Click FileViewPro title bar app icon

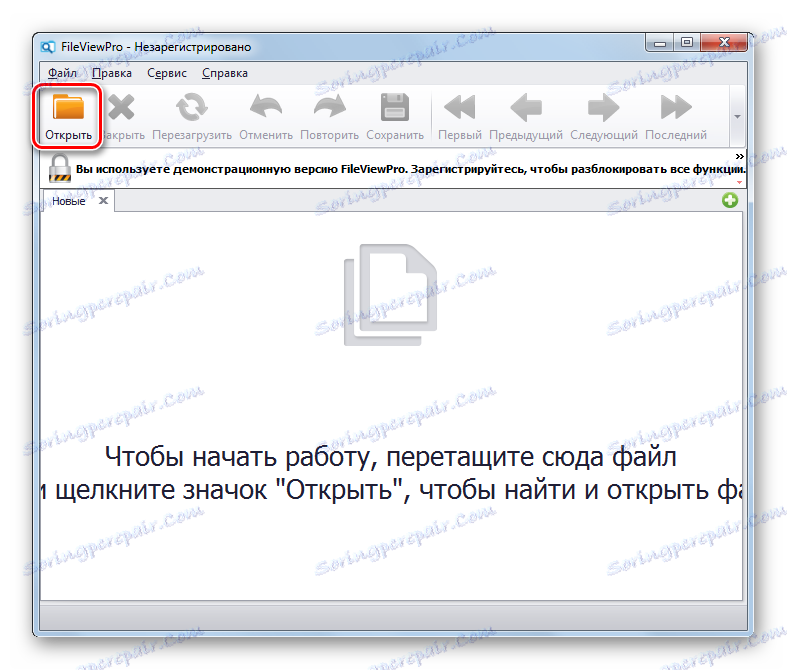[48, 47]
